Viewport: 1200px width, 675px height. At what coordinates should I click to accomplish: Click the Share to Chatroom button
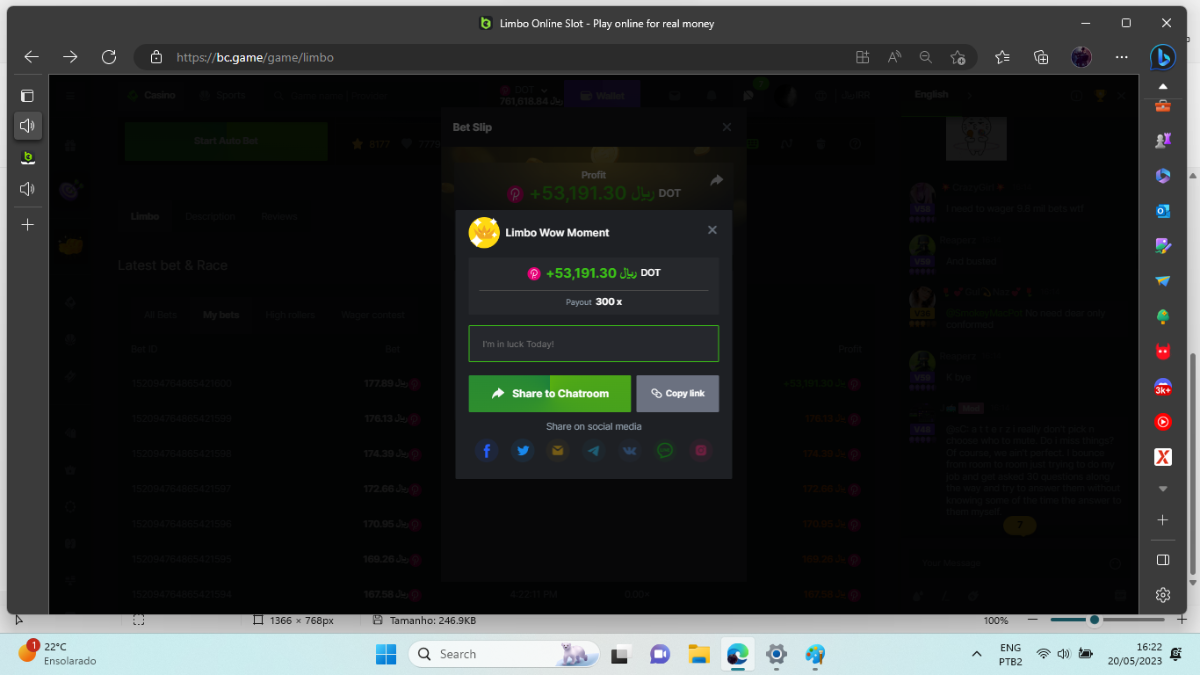pos(549,394)
